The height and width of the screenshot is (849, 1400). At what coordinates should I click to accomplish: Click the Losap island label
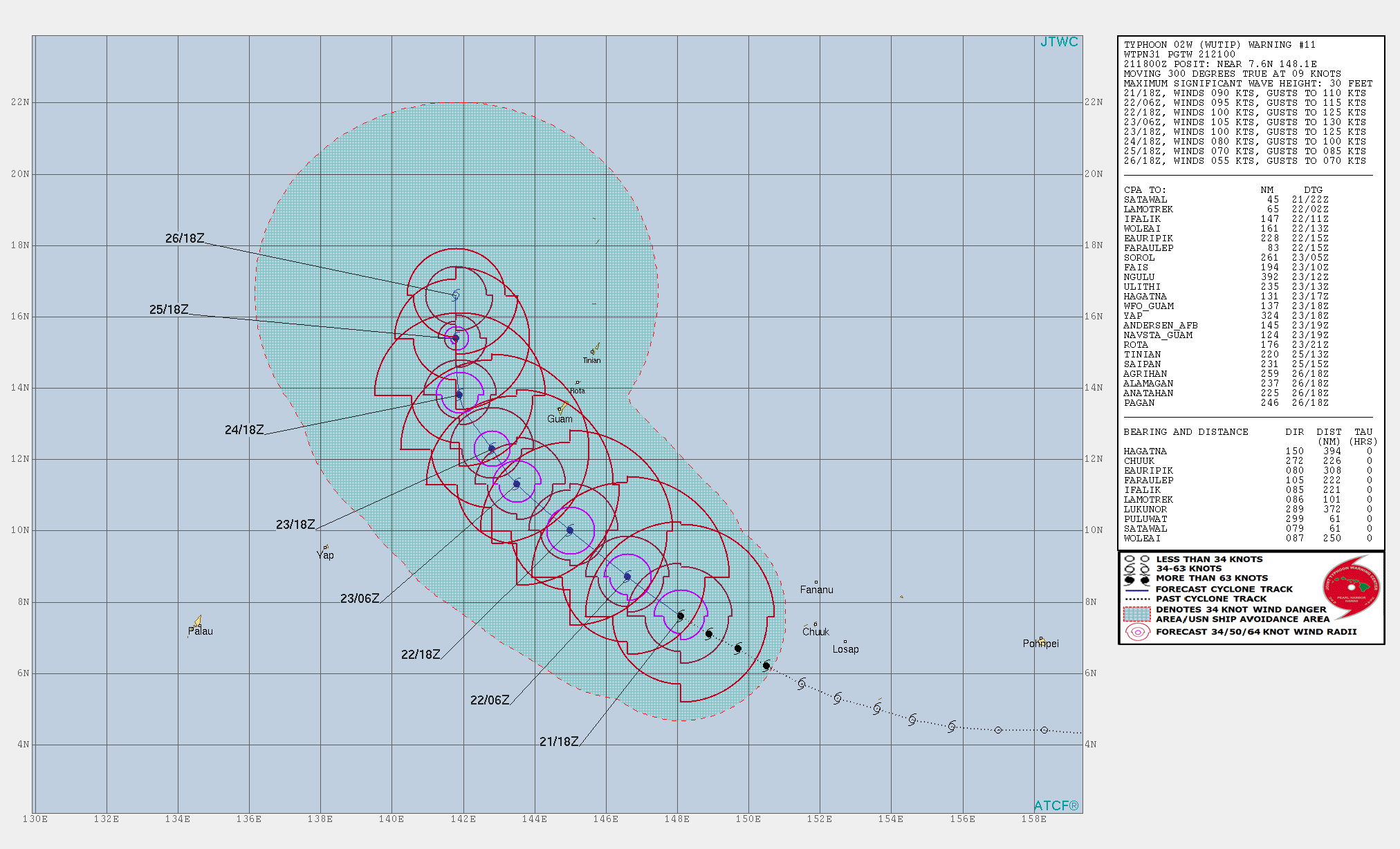click(x=845, y=649)
